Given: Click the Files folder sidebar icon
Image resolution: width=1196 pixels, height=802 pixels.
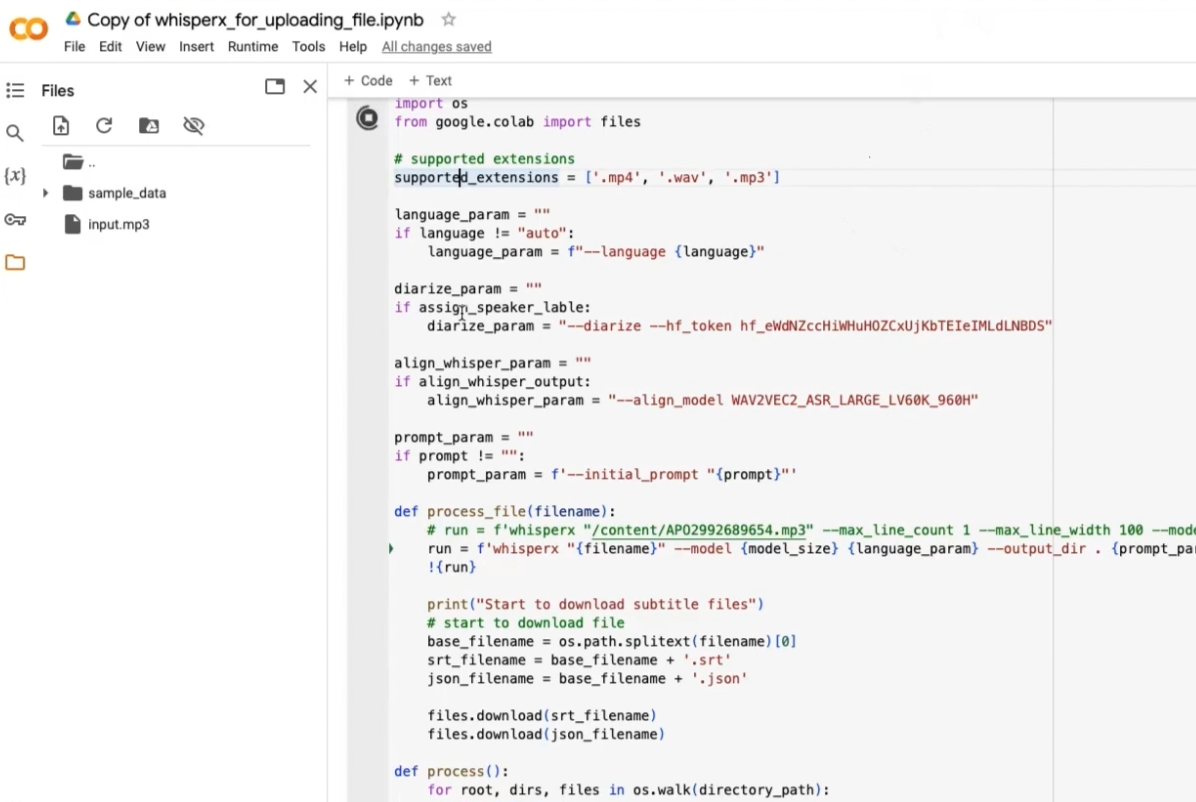Looking at the screenshot, I should 15,263.
